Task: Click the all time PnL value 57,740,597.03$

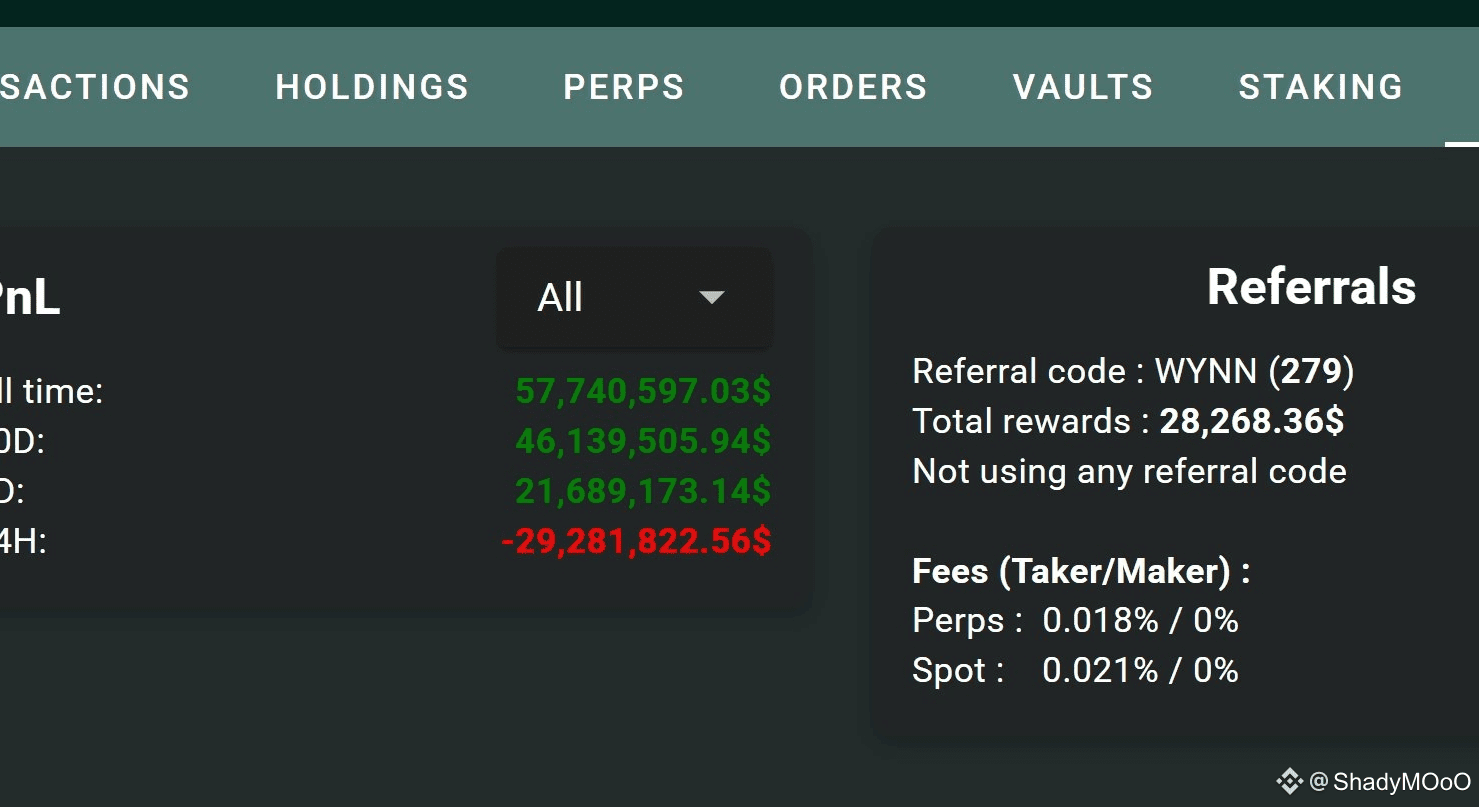Action: tap(643, 391)
